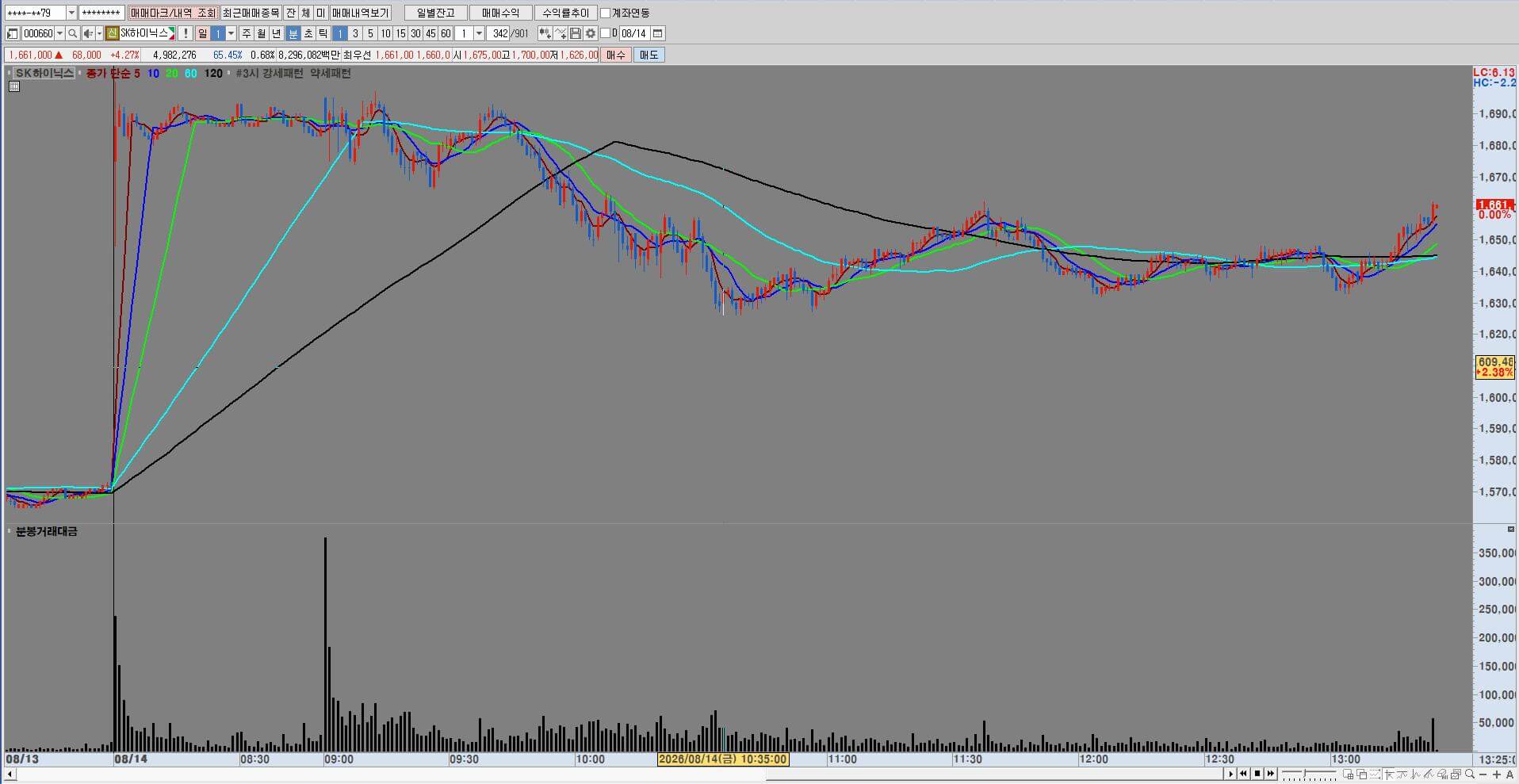This screenshot has height=784, width=1519.
Task: Click the 'A' auto-scale icon at bottom right
Action: (x=1509, y=774)
